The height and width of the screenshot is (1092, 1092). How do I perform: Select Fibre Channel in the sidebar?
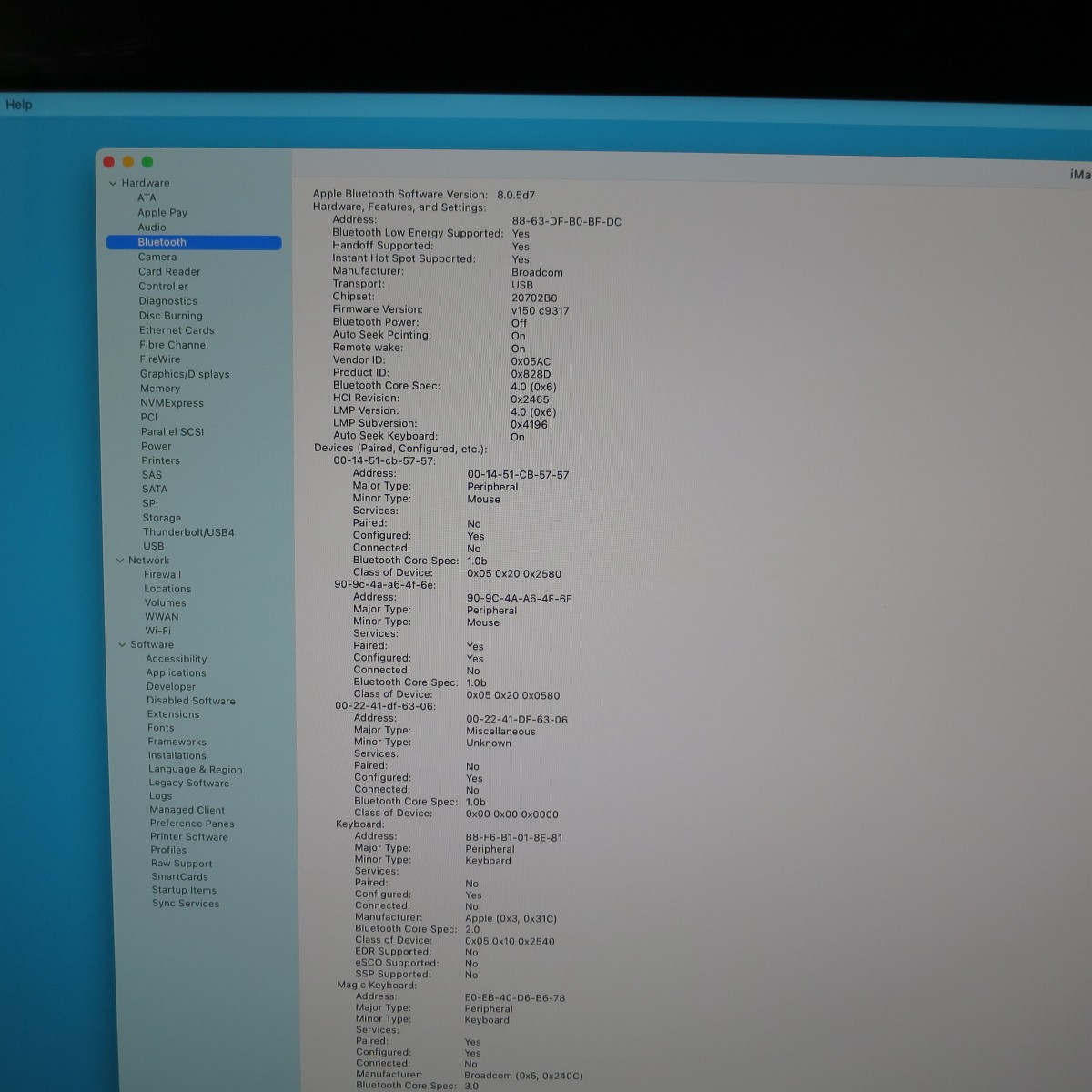pyautogui.click(x=174, y=345)
